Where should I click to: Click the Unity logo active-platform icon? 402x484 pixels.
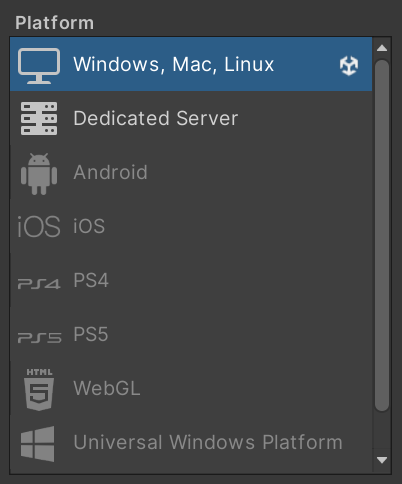[x=349, y=66]
